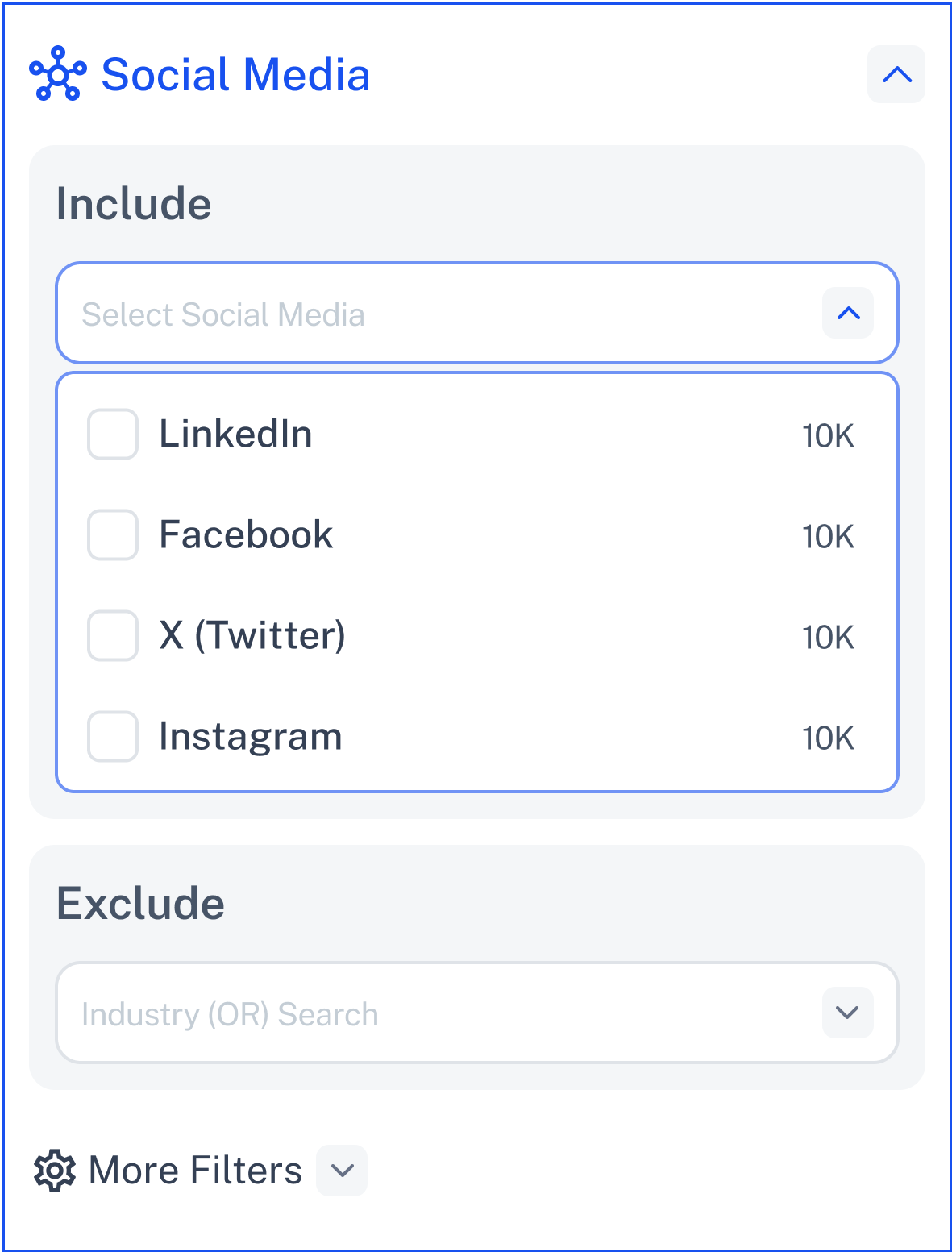Click the More Filters gear icon
Image resolution: width=952 pixels, height=1252 pixels.
tap(55, 1171)
